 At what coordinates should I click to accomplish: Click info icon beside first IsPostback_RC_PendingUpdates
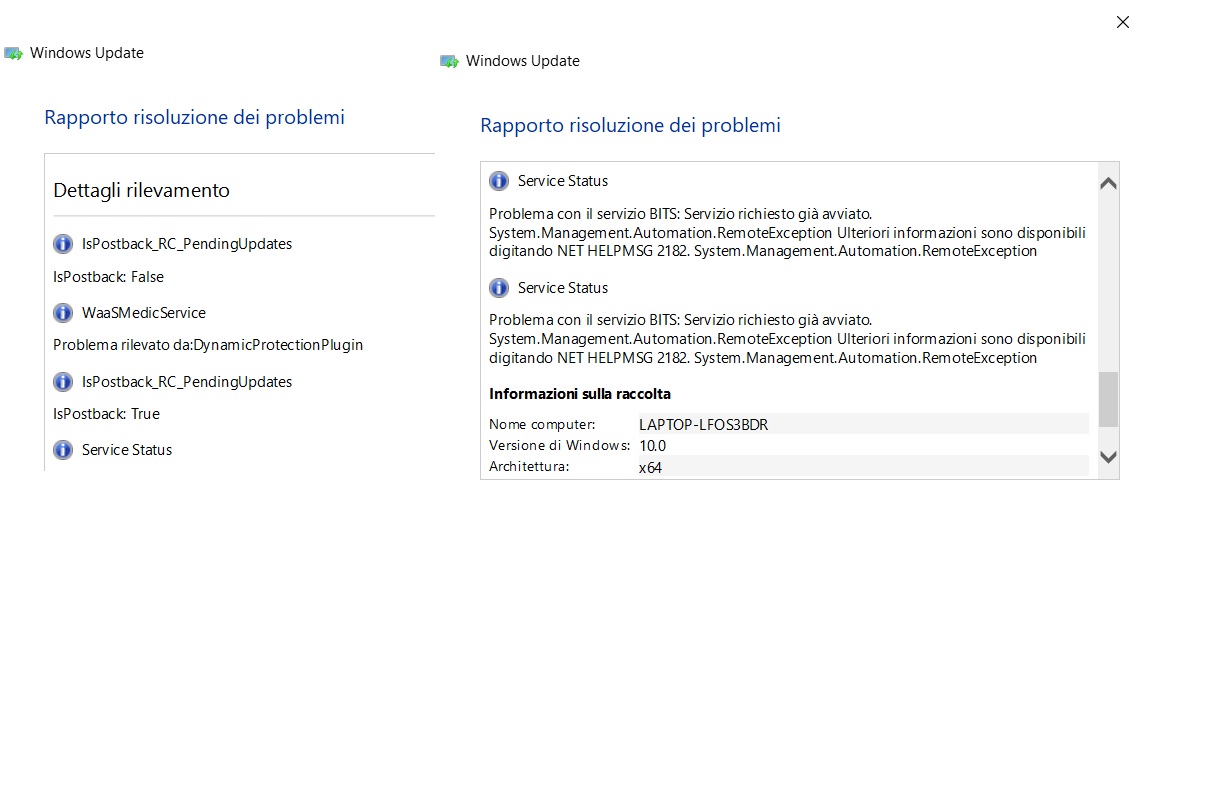pos(63,244)
